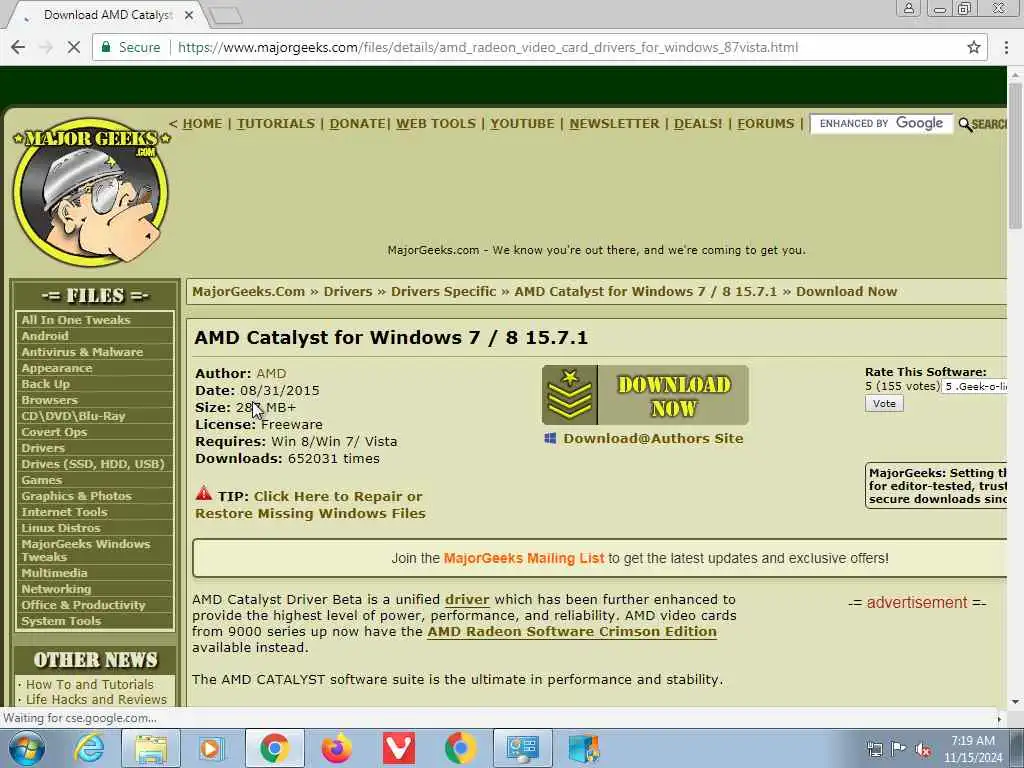Click the search magnifier icon
Screen dimensions: 1024x768
pyautogui.click(x=965, y=124)
